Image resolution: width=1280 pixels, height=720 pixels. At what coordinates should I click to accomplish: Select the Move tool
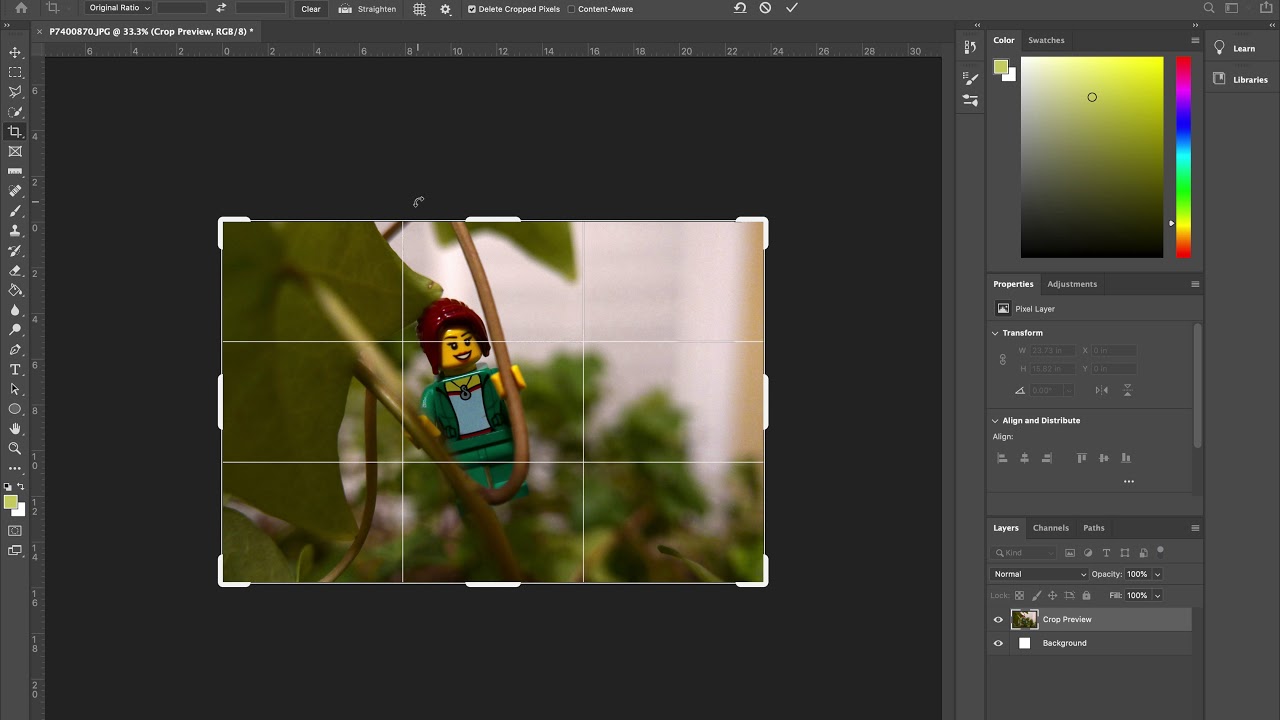coord(15,52)
